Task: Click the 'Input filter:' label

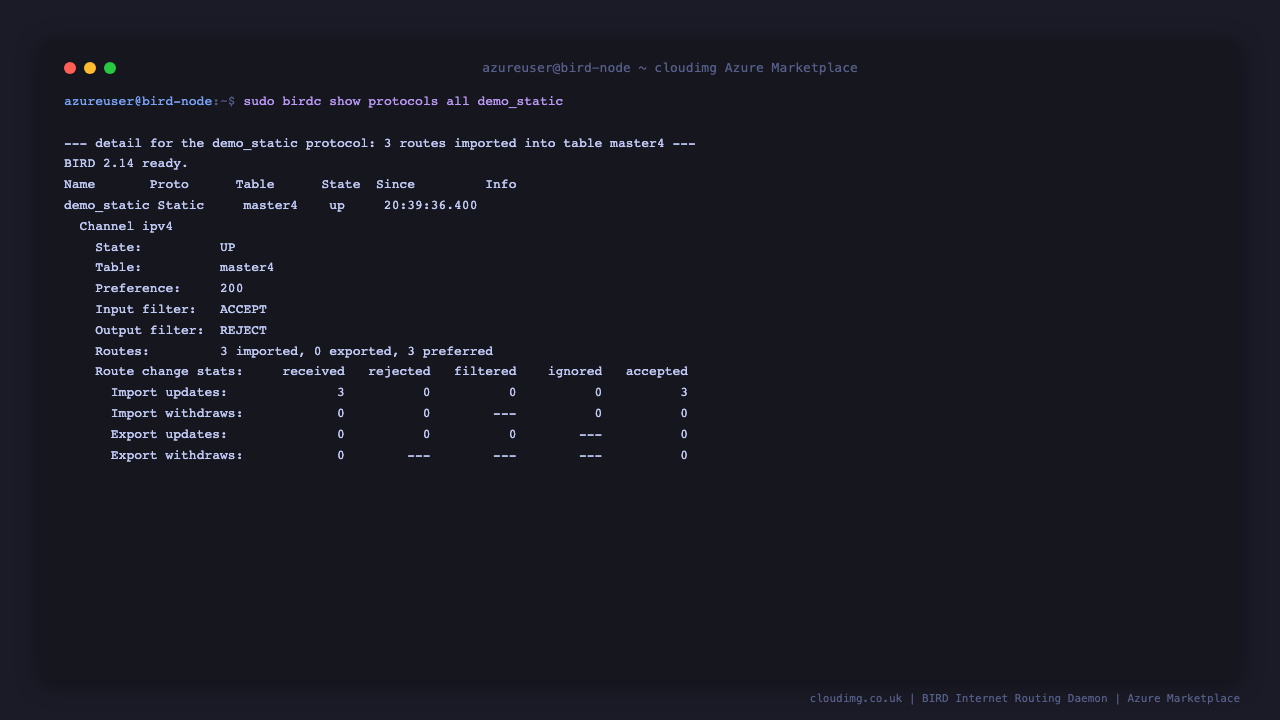Action: tap(146, 309)
